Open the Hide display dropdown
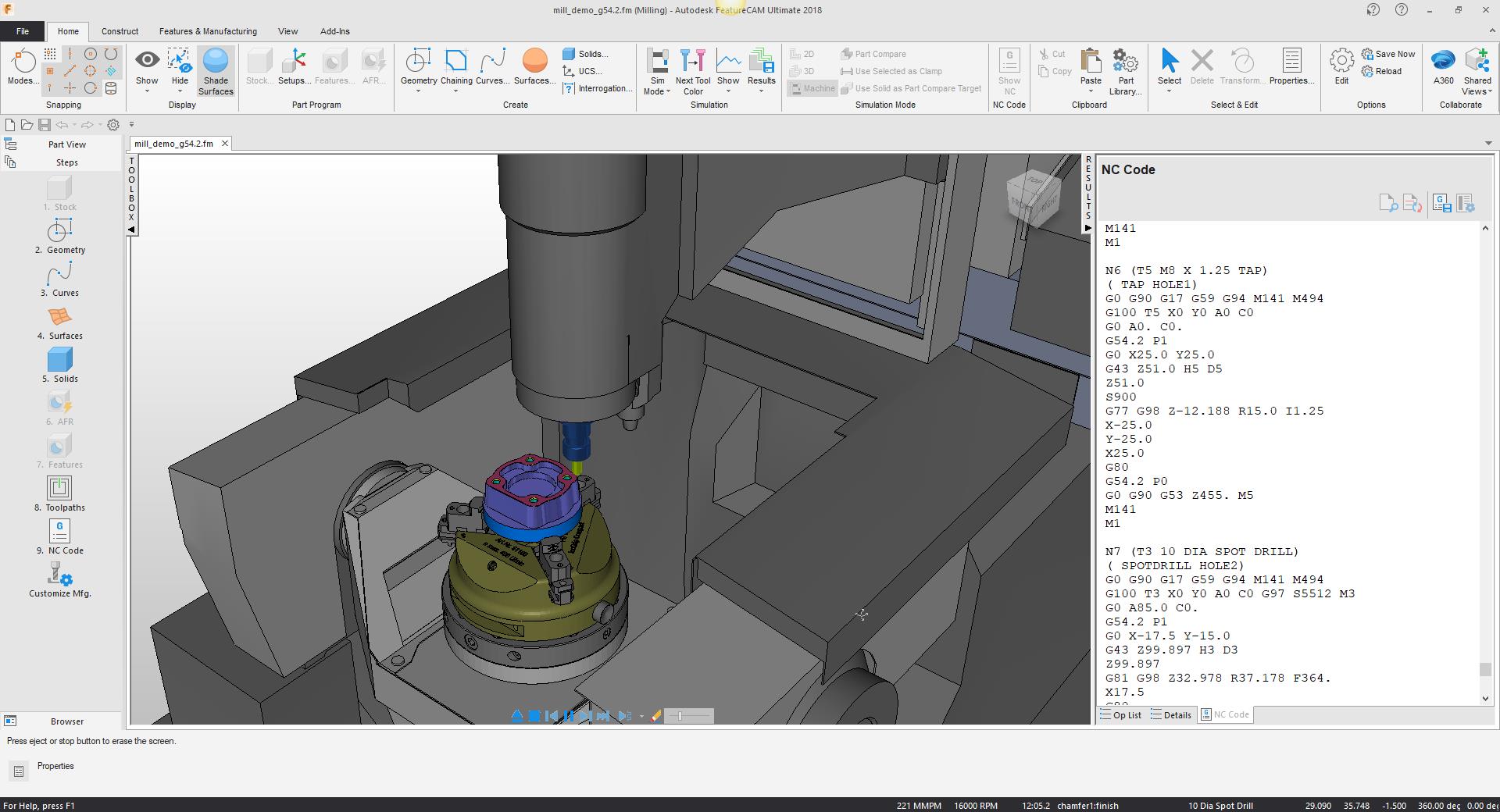 180,72
